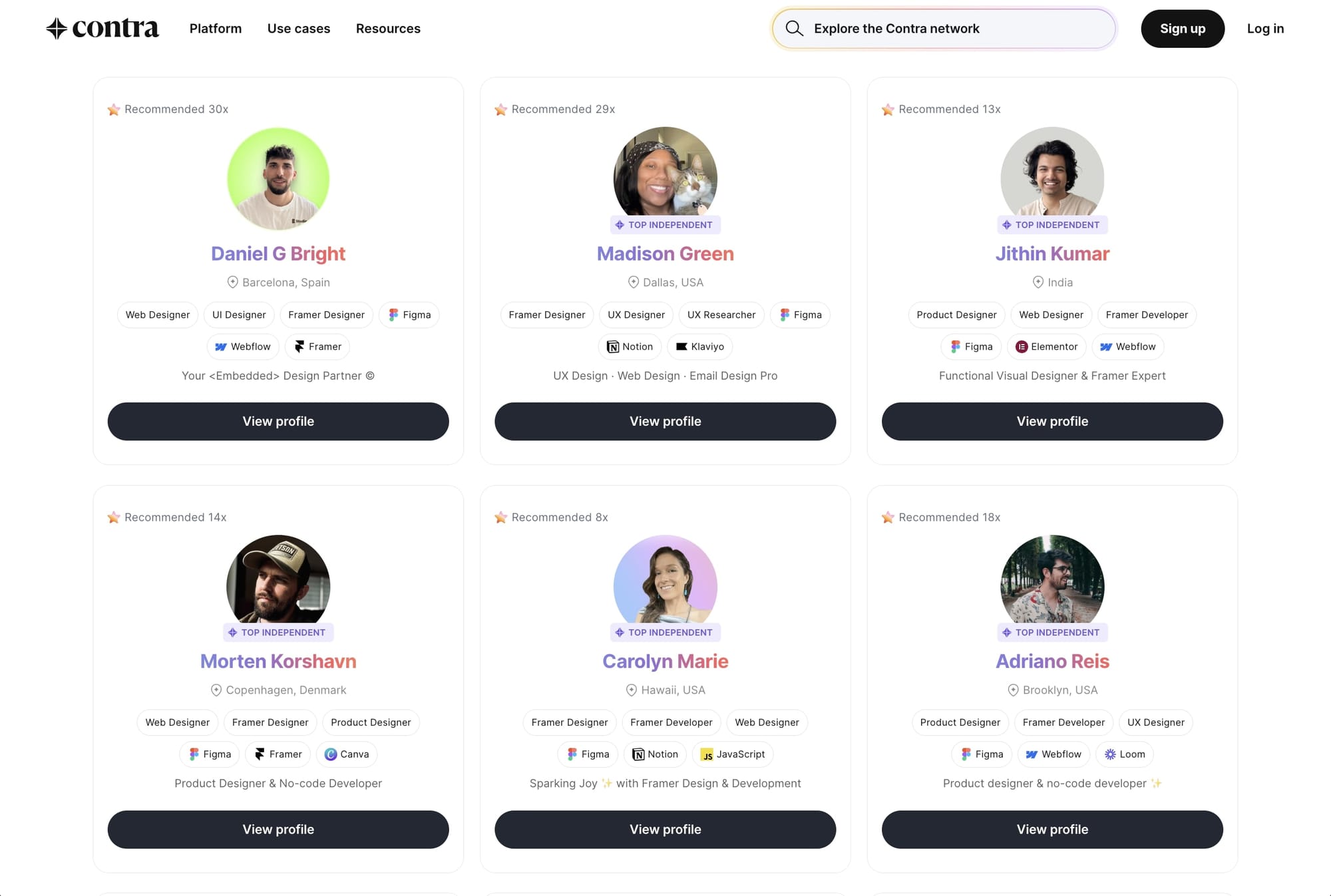Click the JavaScript icon on Carolyn Marie's card
The image size is (1331, 896).
click(706, 754)
